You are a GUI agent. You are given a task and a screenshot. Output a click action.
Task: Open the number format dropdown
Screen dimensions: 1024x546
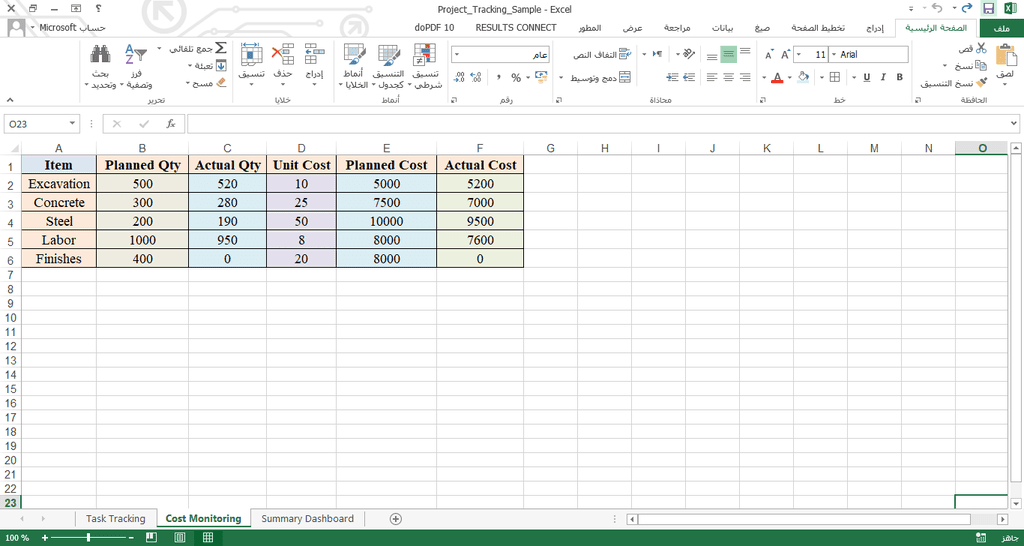click(x=456, y=55)
